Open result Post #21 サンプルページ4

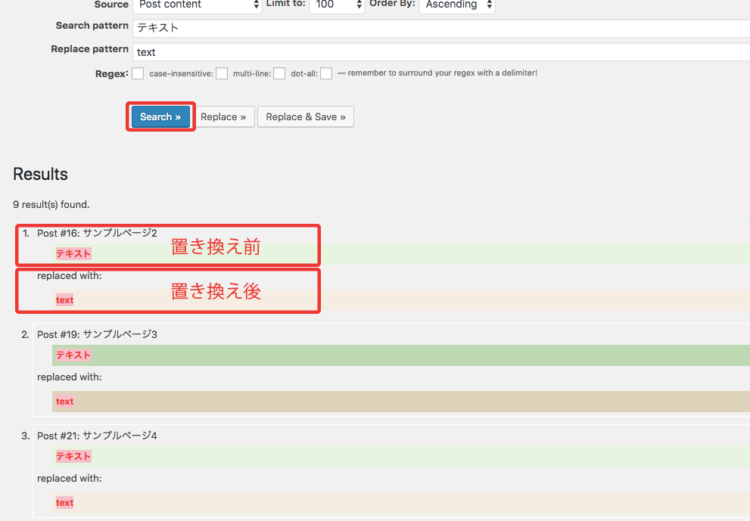click(x=97, y=436)
